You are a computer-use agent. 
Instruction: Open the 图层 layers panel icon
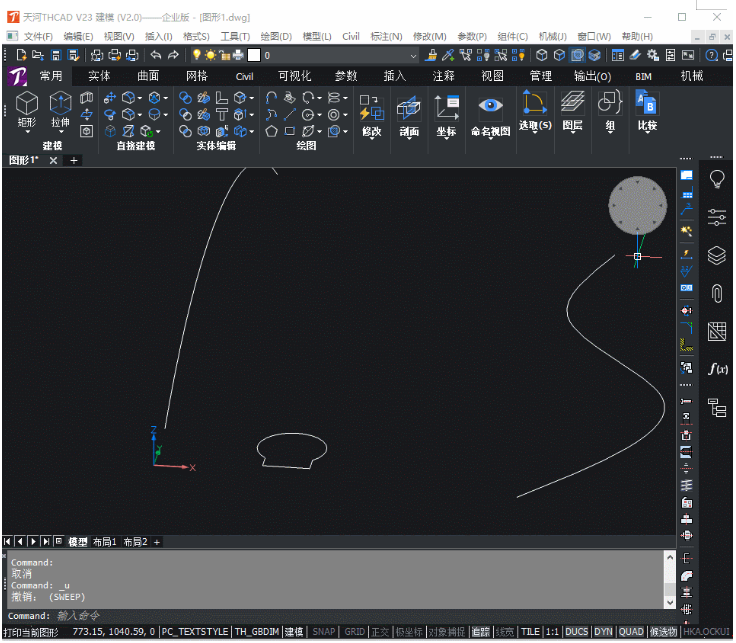(x=573, y=103)
